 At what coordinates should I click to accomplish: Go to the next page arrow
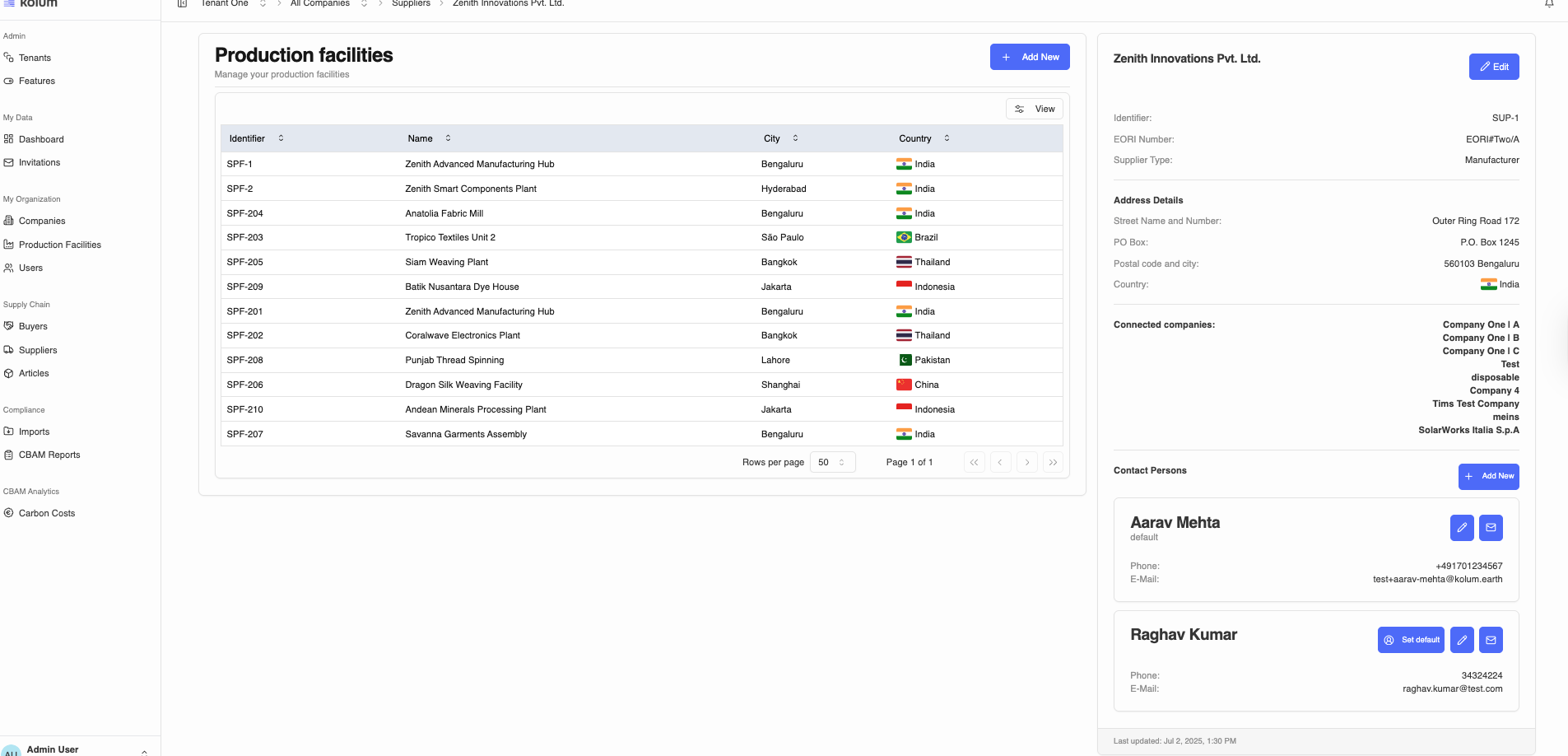coord(1026,463)
